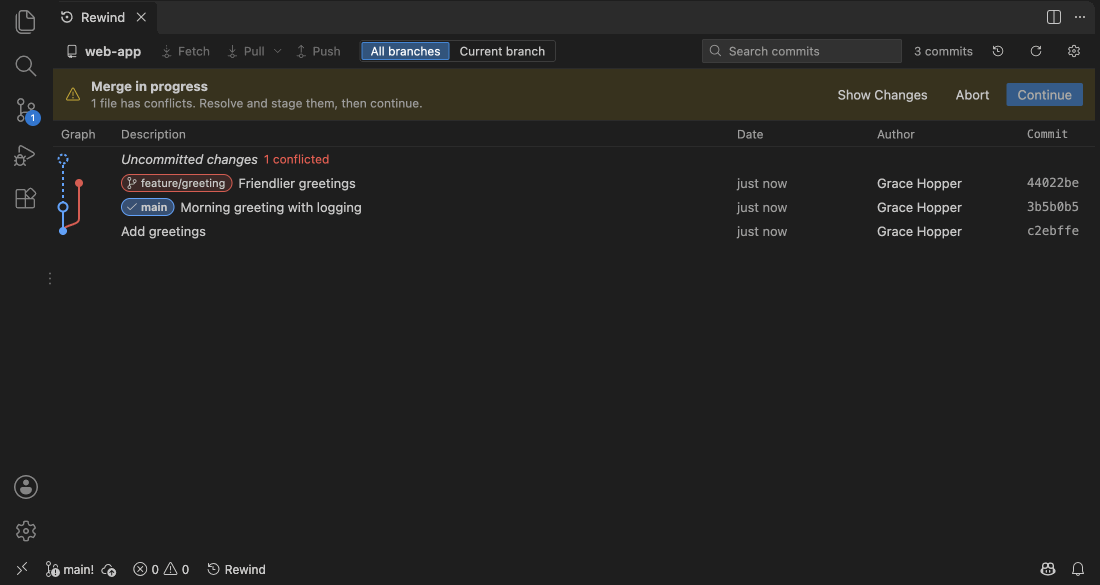Open the web-app repository selector
The image size is (1100, 585).
click(103, 51)
